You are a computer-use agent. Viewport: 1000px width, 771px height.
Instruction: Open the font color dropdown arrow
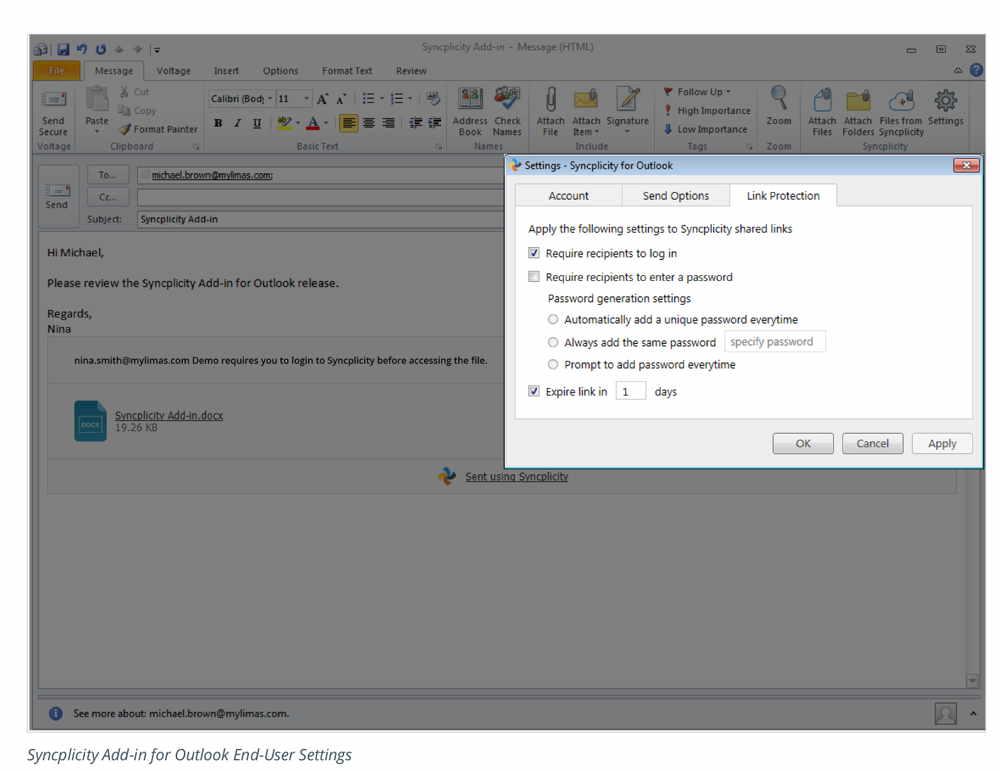(x=326, y=123)
